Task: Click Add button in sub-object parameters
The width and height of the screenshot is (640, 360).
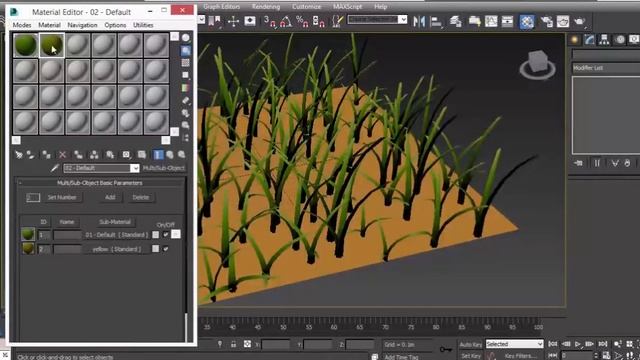Action: (110, 198)
